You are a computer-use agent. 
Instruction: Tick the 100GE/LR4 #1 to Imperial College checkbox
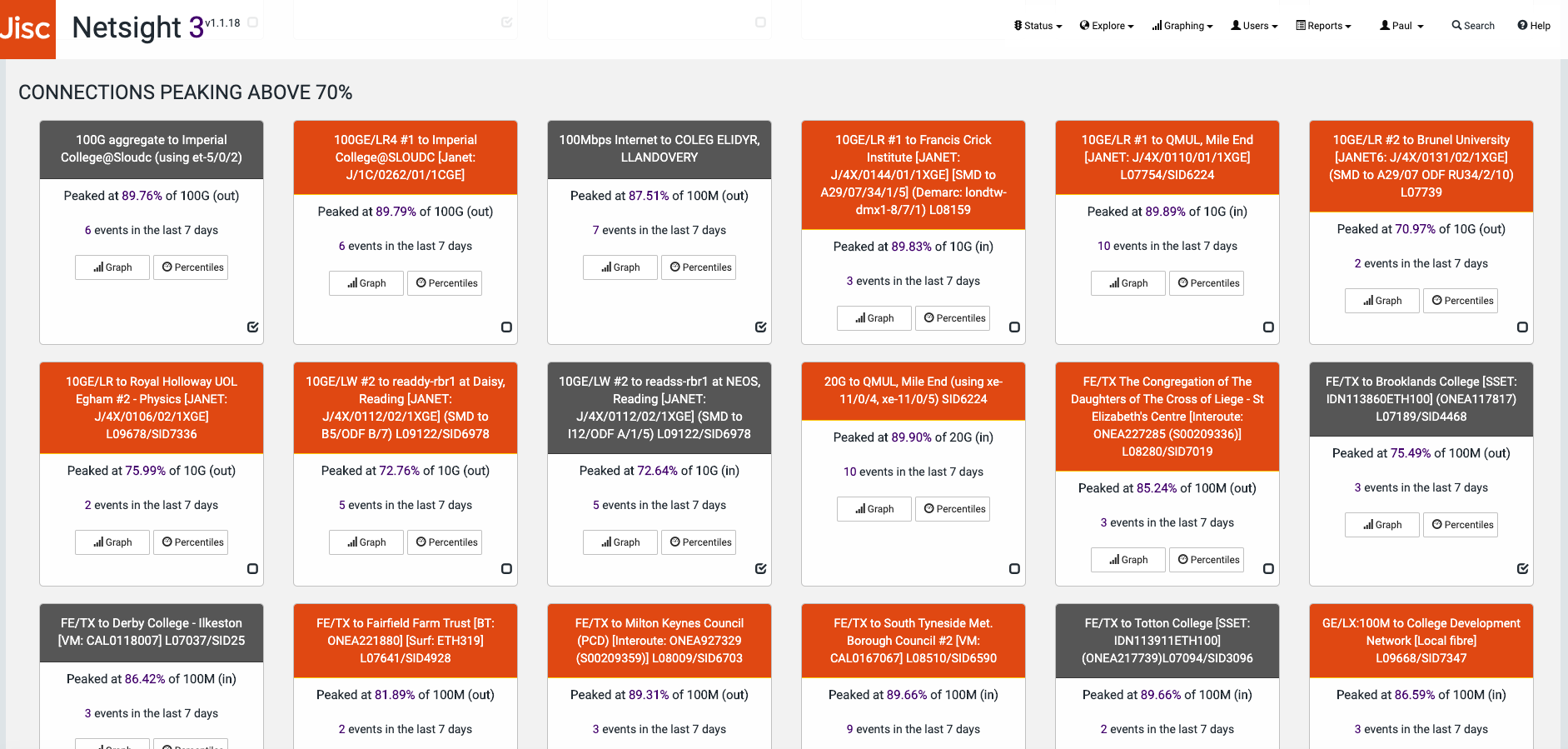pos(506,327)
